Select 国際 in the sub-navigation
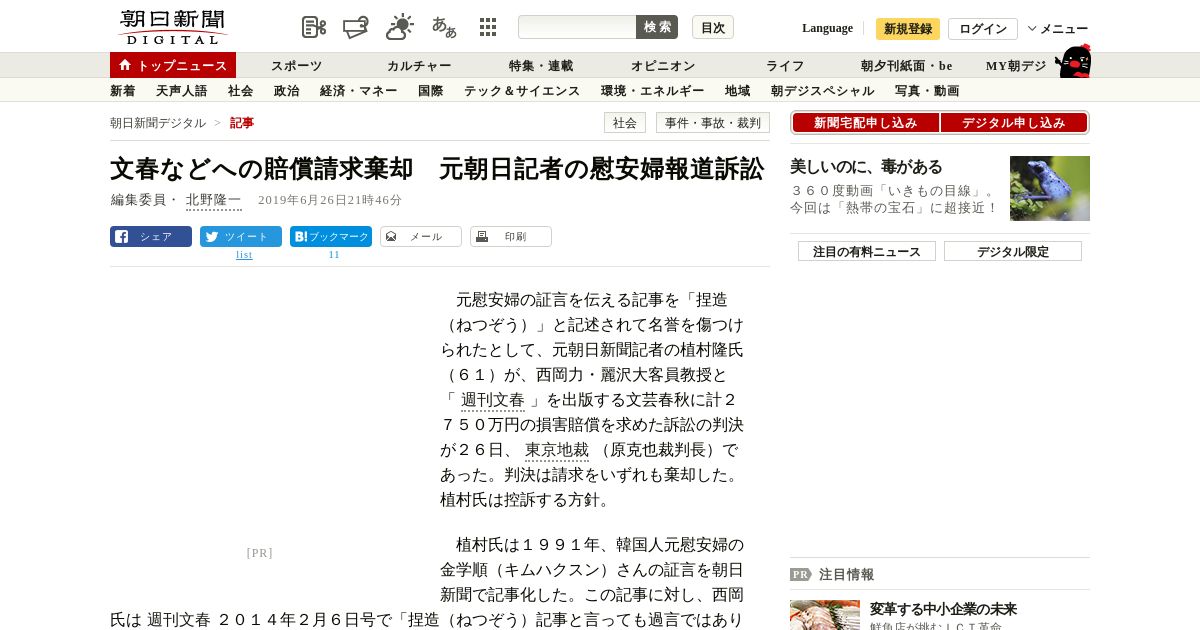Screen dimensions: 1200x630 431,91
